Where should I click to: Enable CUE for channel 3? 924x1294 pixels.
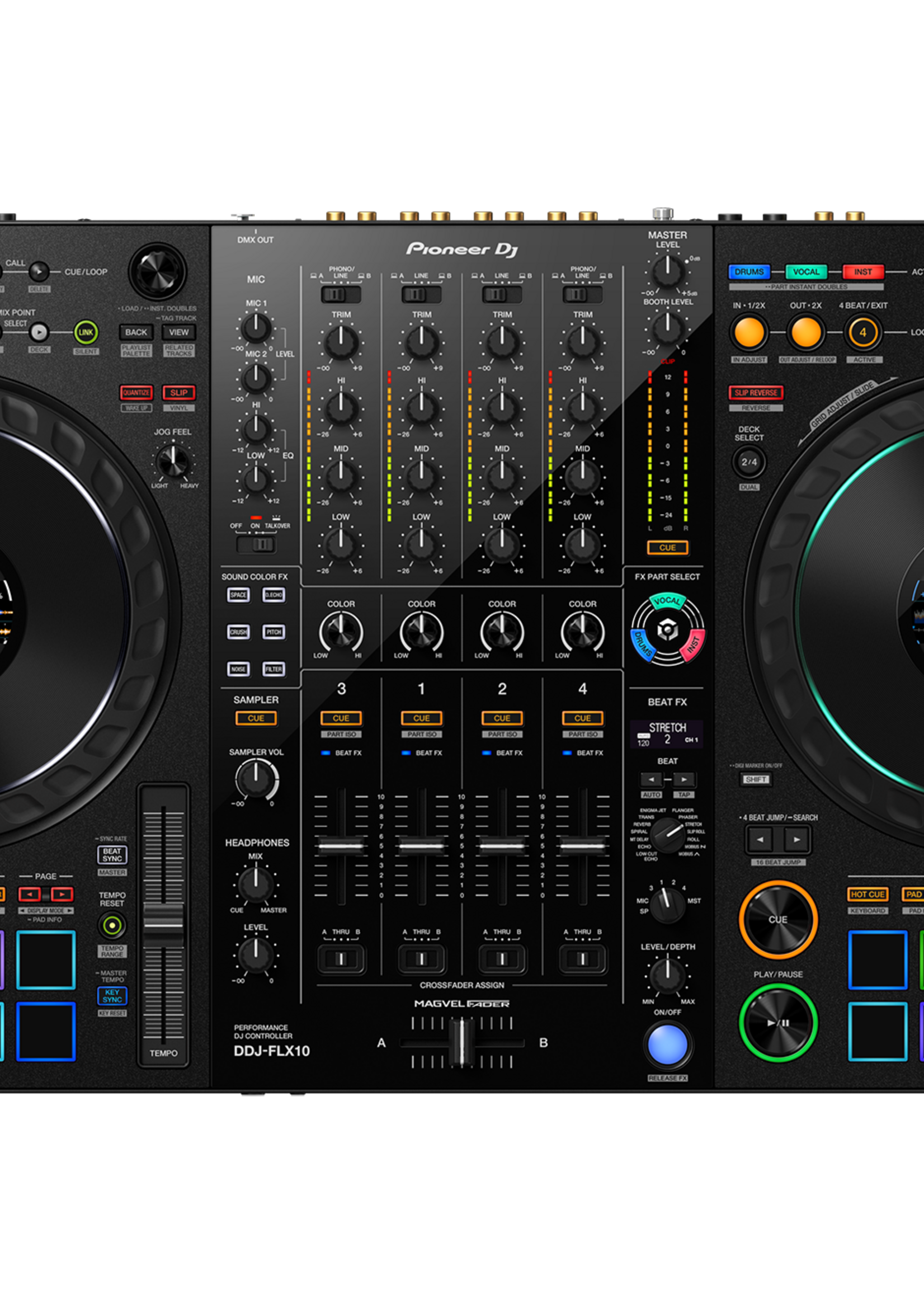[341, 718]
